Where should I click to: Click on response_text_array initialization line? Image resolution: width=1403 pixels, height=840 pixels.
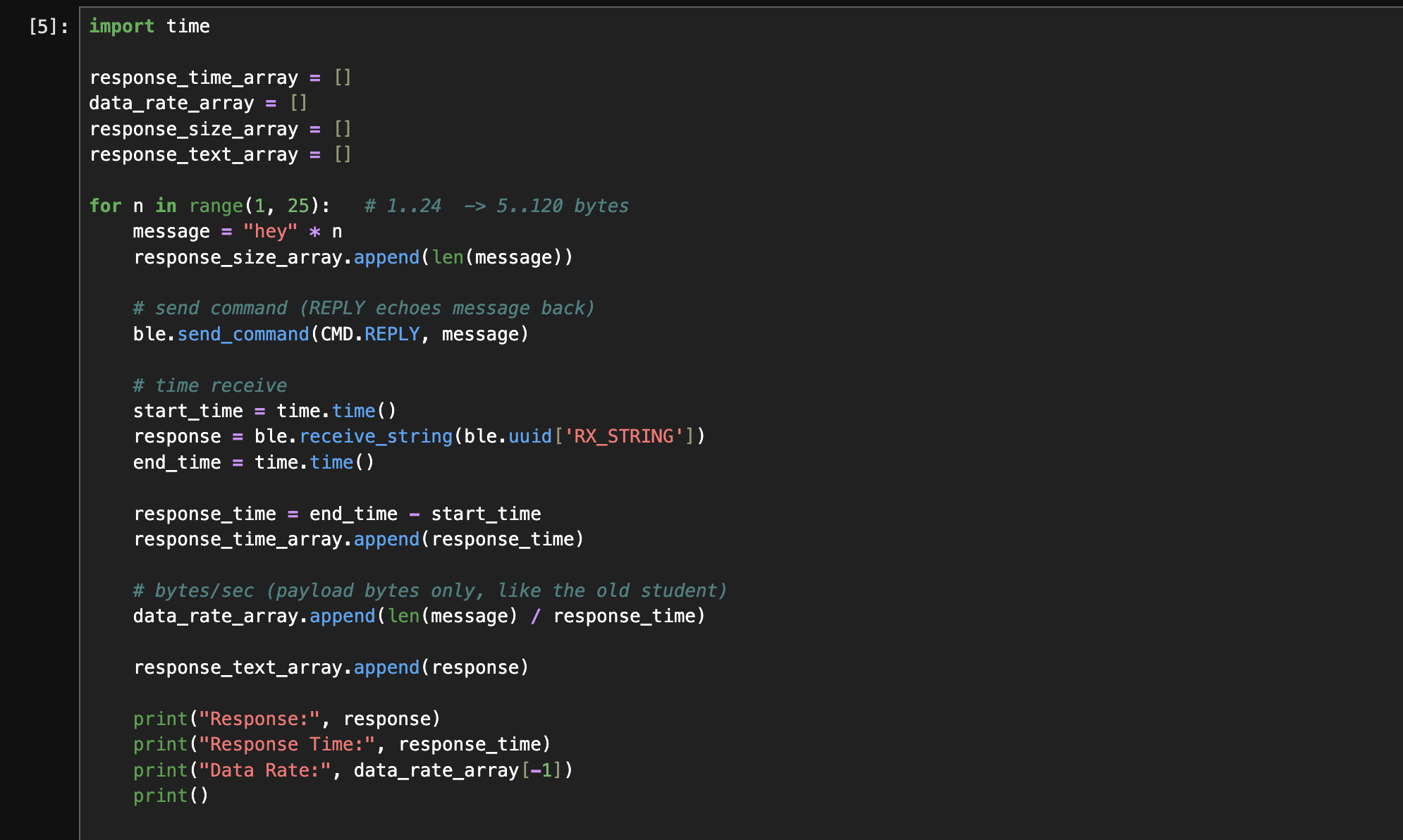coord(219,154)
